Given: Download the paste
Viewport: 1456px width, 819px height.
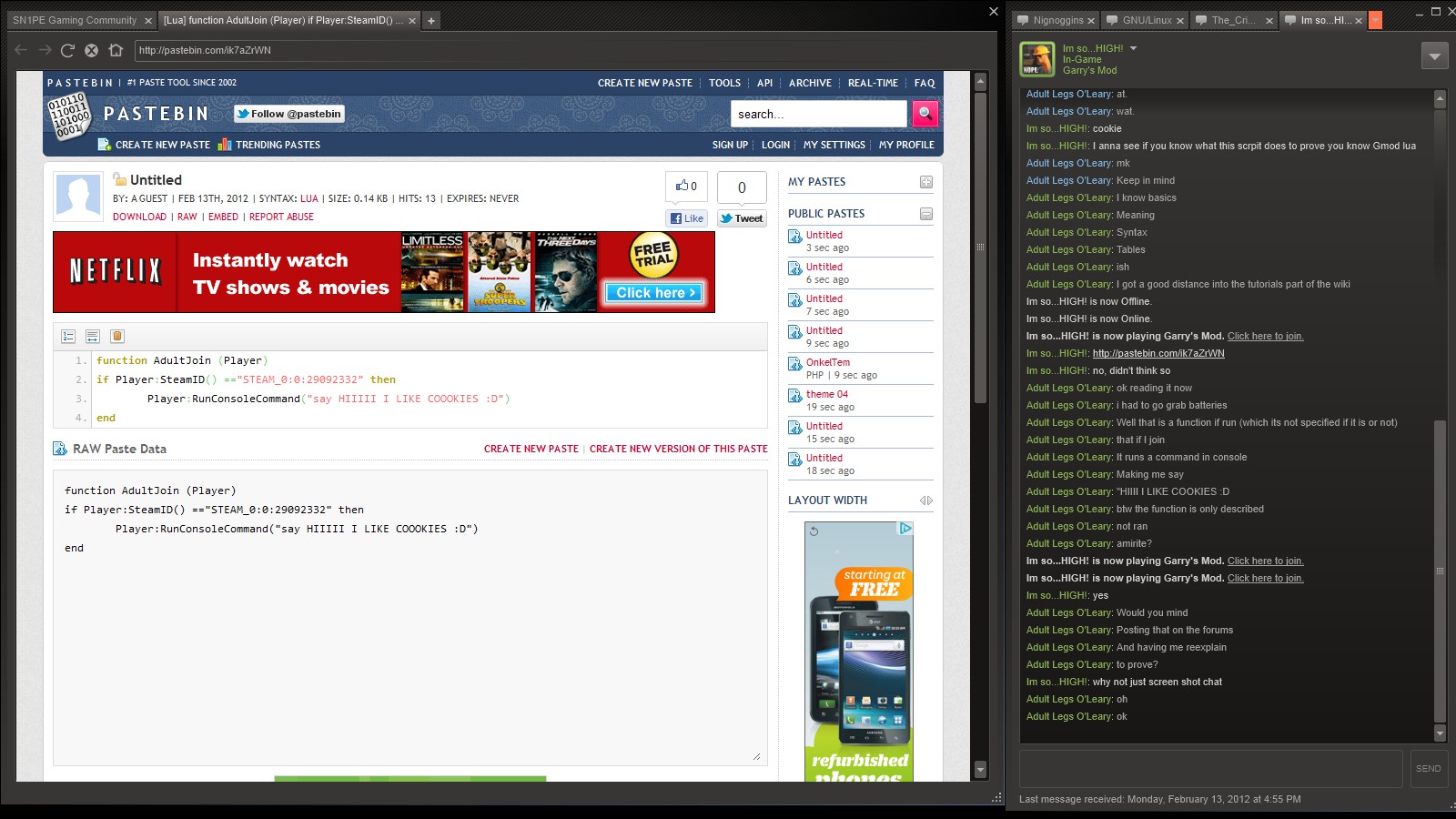Looking at the screenshot, I should click(139, 217).
